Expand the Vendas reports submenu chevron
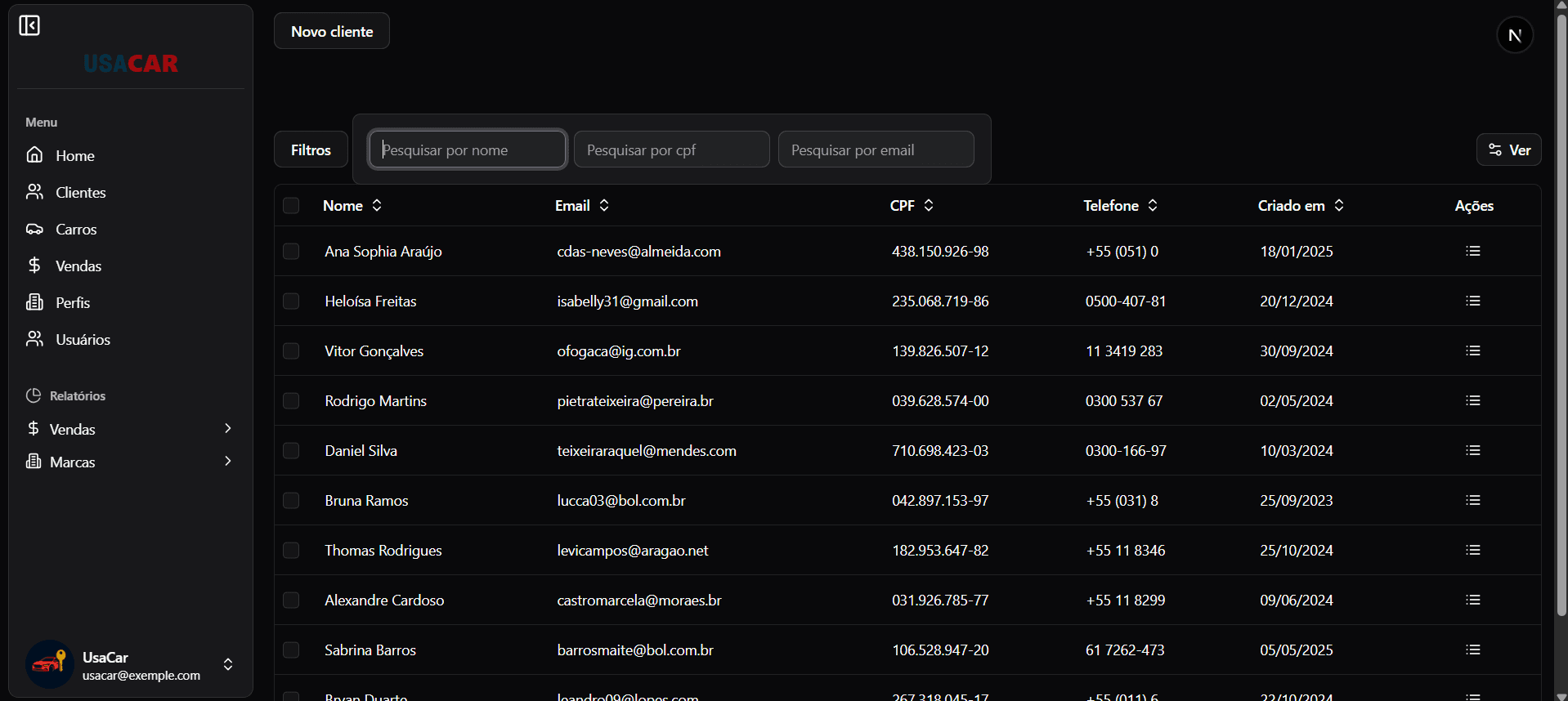The image size is (1568, 701). click(x=227, y=429)
